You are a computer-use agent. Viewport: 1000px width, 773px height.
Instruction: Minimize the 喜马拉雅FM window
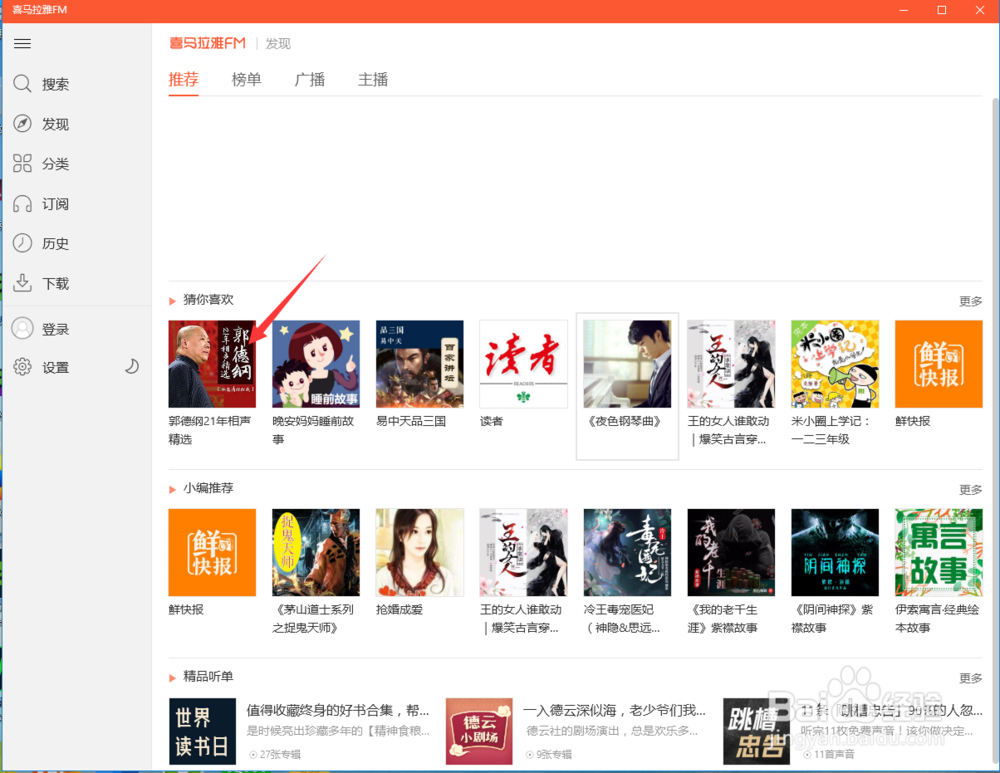click(903, 10)
